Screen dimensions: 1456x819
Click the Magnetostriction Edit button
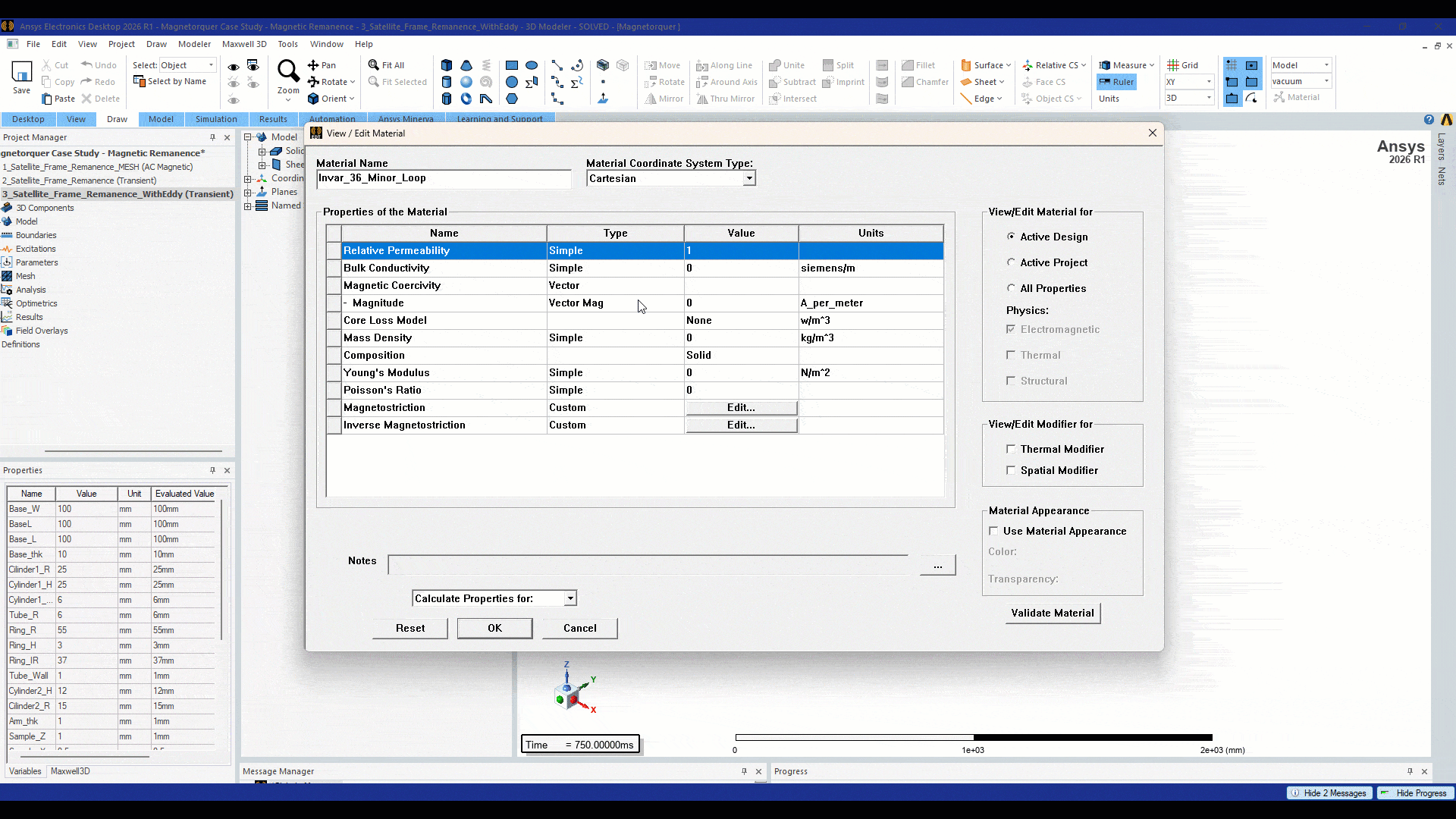pyautogui.click(x=741, y=407)
